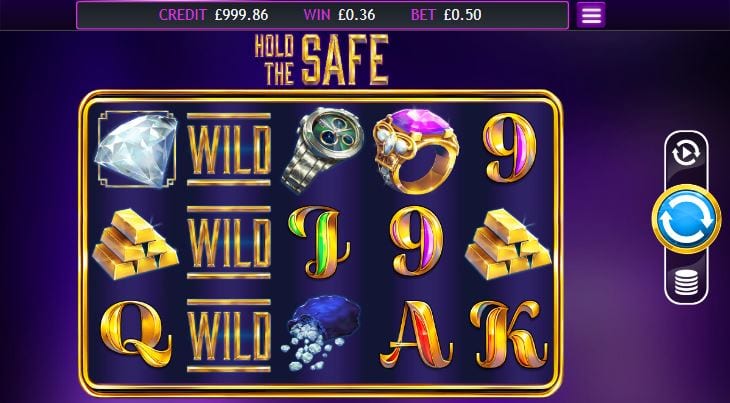Select the red A symbol
Screen dimensions: 730x403
[x=416, y=334]
